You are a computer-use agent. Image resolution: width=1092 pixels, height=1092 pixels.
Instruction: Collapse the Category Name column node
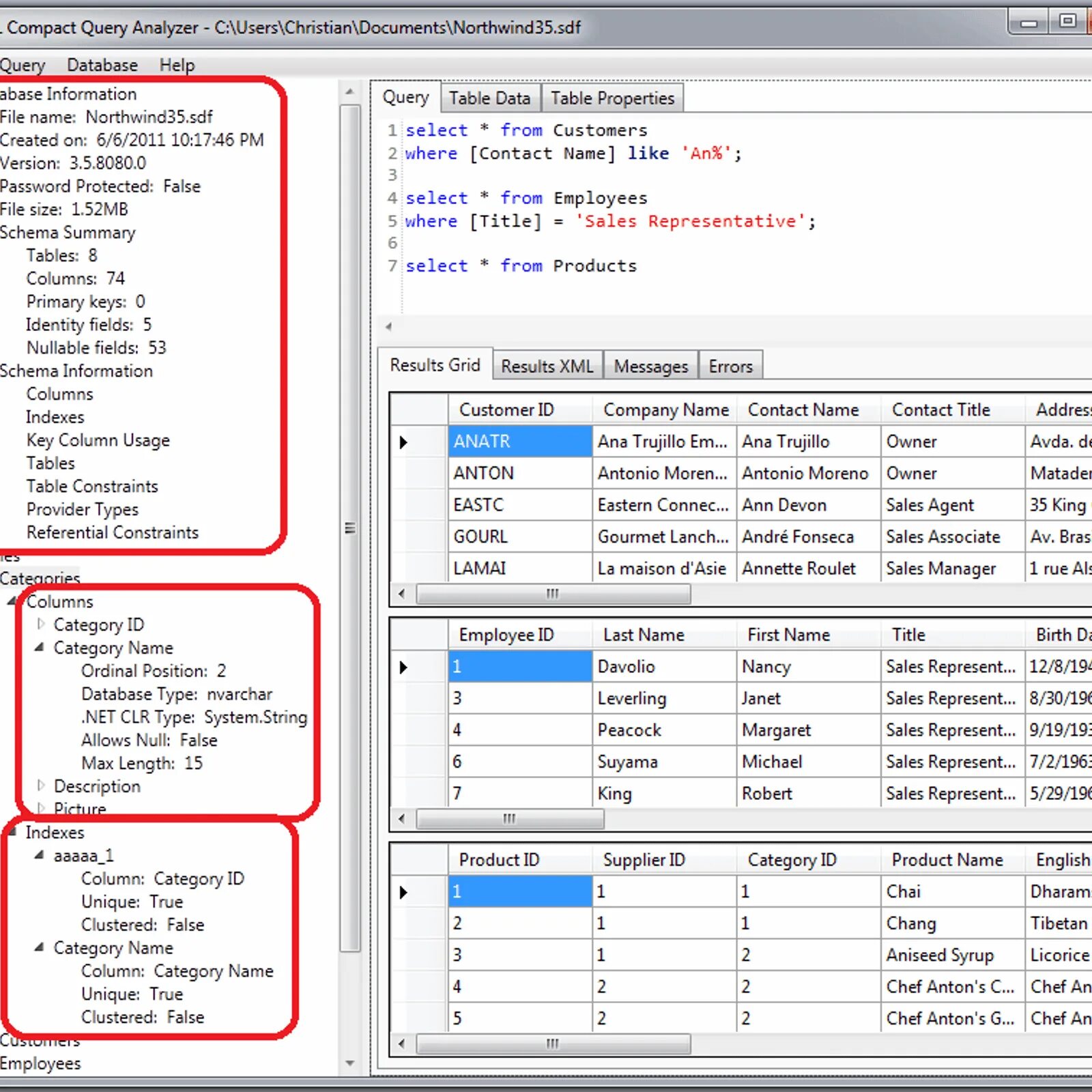tap(41, 647)
